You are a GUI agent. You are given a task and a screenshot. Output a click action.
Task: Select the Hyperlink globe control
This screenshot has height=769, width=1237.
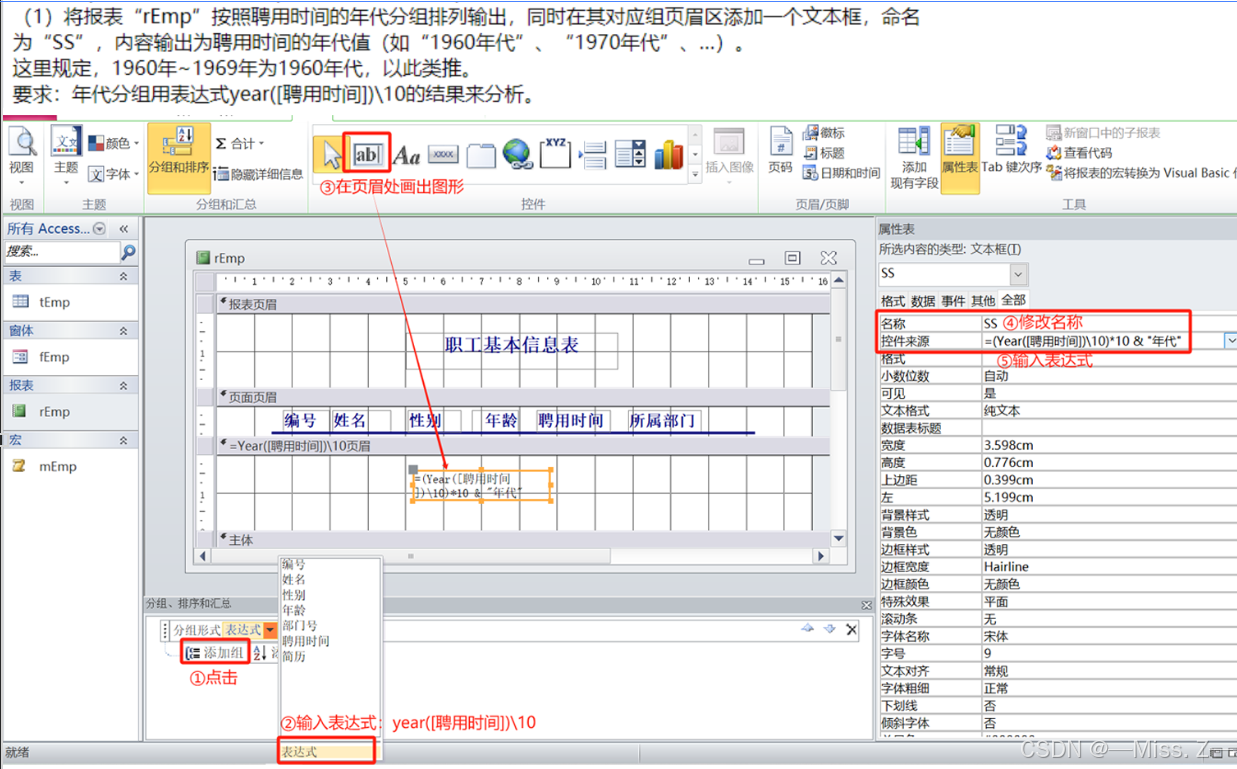(517, 154)
